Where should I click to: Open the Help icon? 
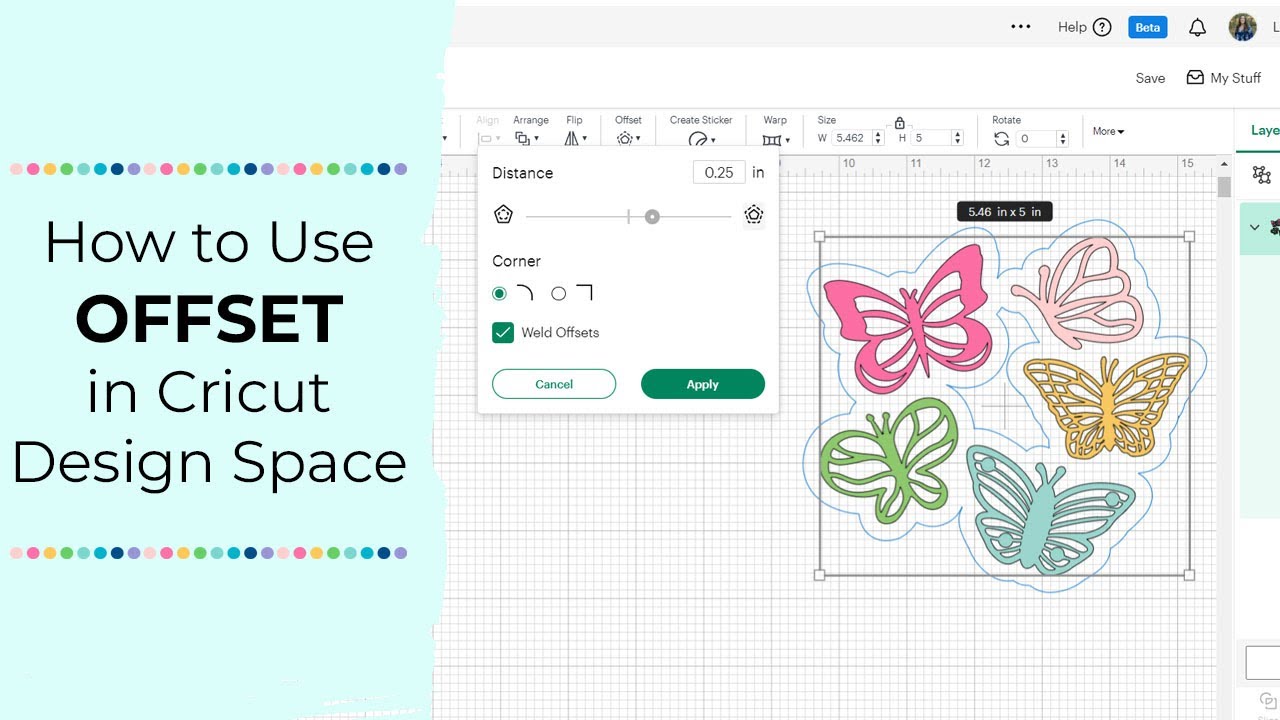point(1101,27)
